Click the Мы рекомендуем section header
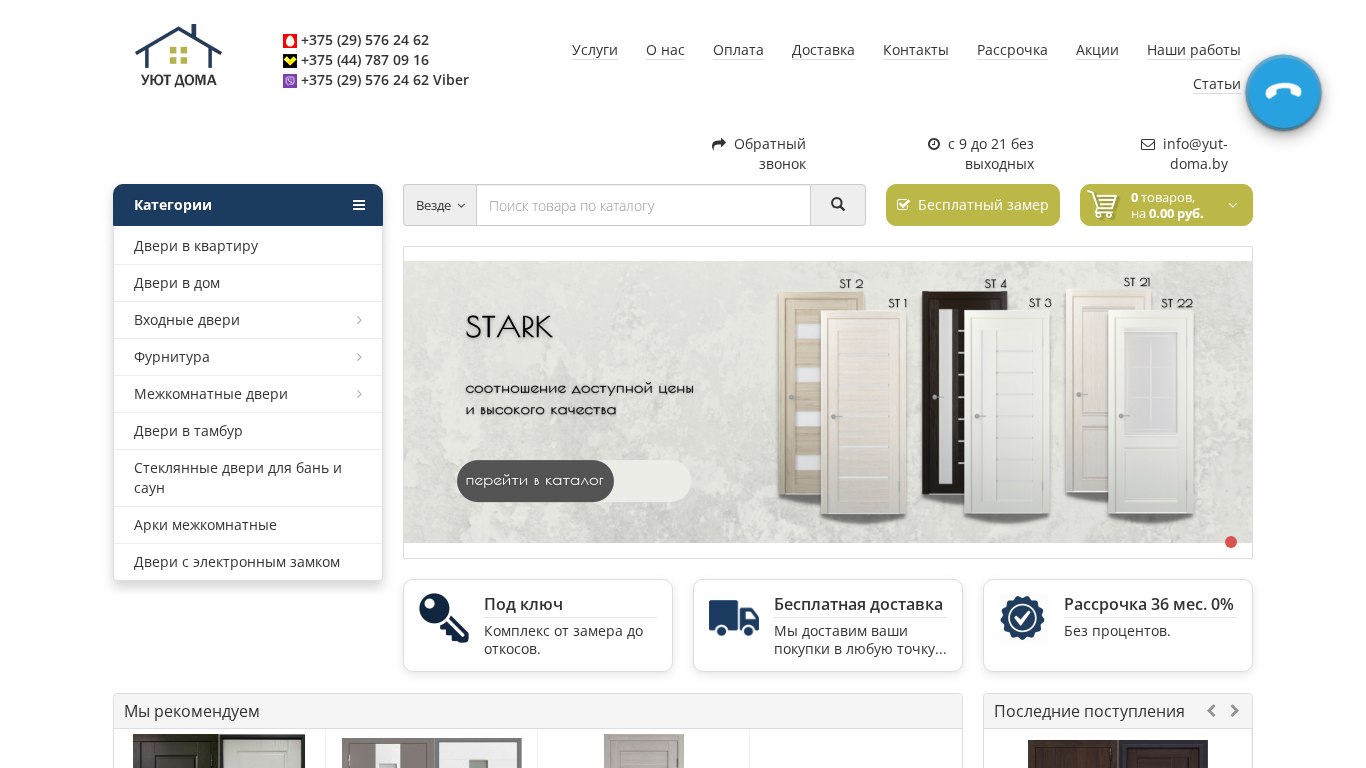The width and height of the screenshot is (1366, 768). point(538,711)
